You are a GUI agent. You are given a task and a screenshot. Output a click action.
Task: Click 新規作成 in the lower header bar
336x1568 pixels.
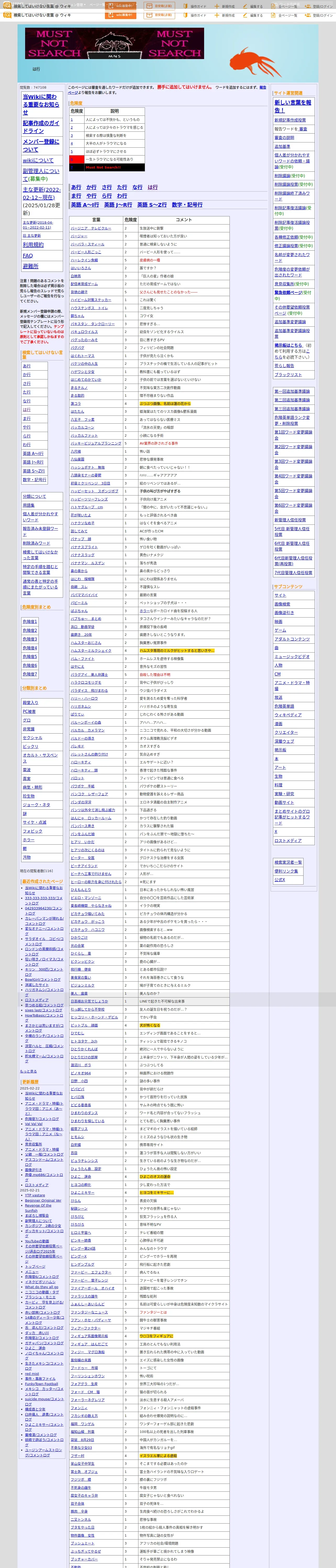point(226,15)
